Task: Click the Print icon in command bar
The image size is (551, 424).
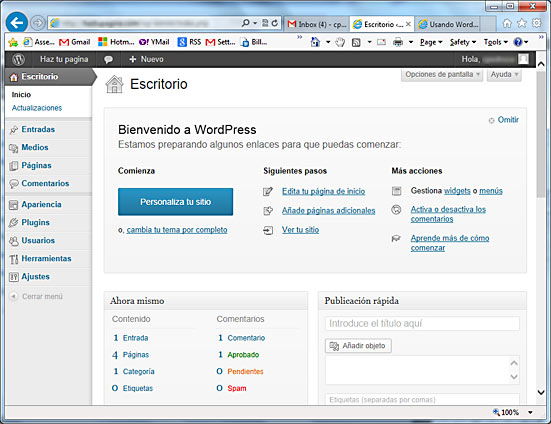Action: pos(398,43)
